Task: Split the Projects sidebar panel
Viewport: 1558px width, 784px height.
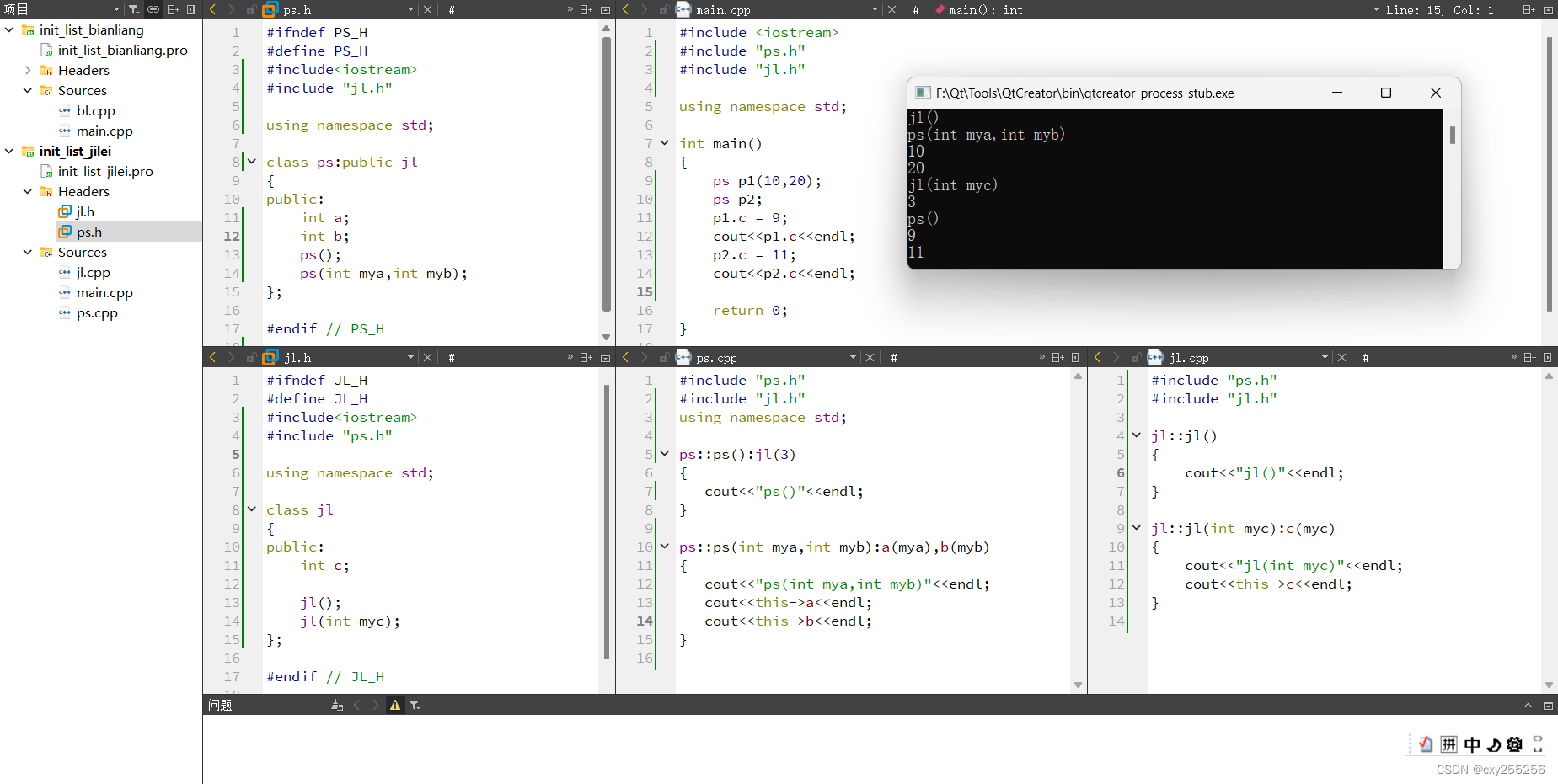Action: click(173, 9)
